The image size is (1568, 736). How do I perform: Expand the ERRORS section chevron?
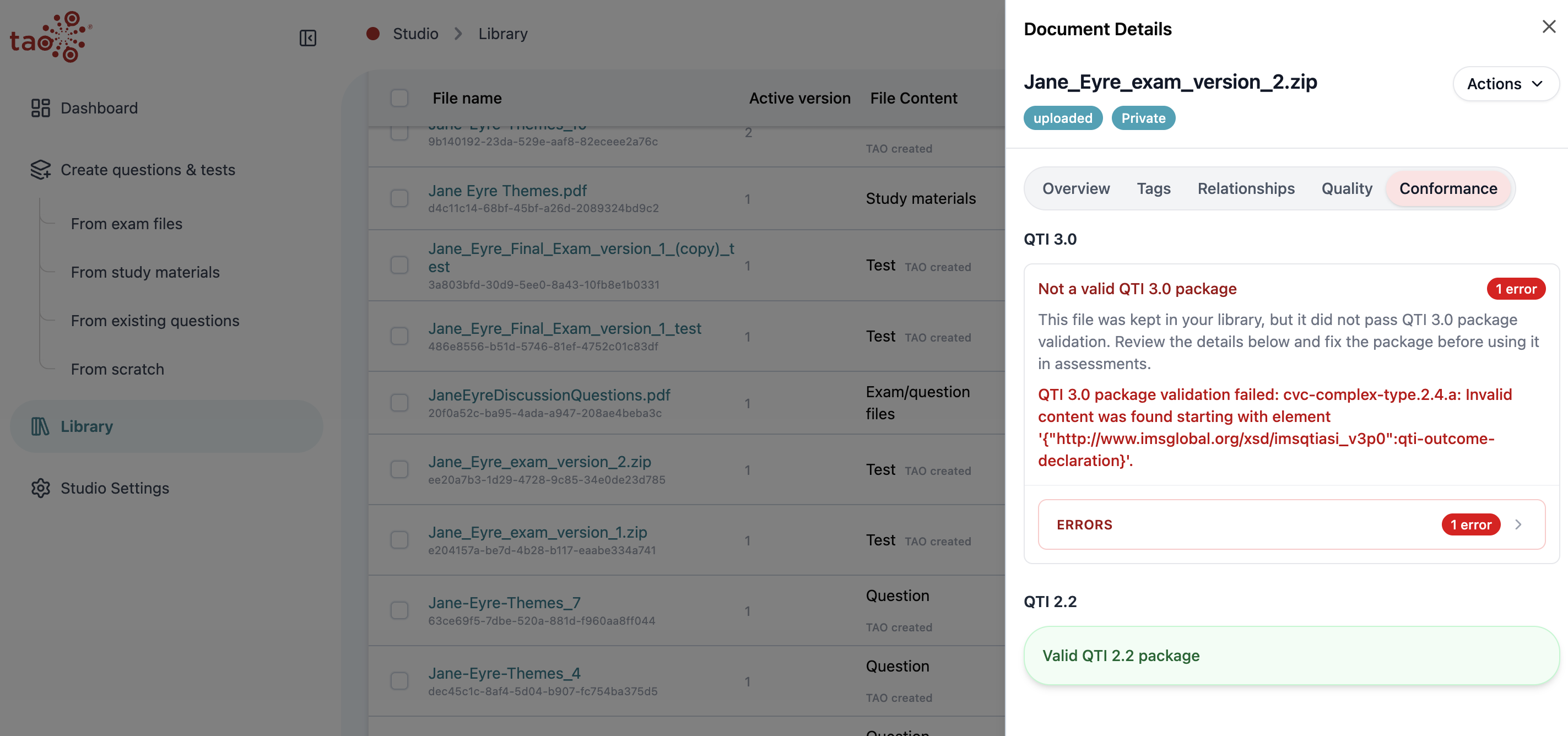coord(1518,525)
